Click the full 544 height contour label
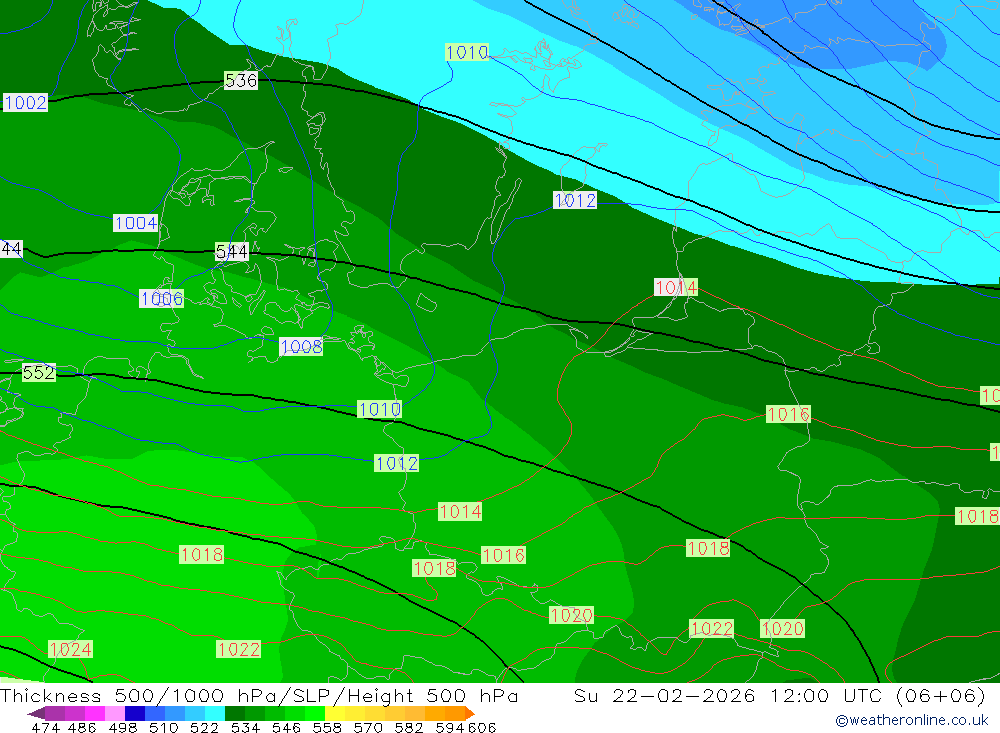Viewport: 1000px width, 733px height. (232, 252)
